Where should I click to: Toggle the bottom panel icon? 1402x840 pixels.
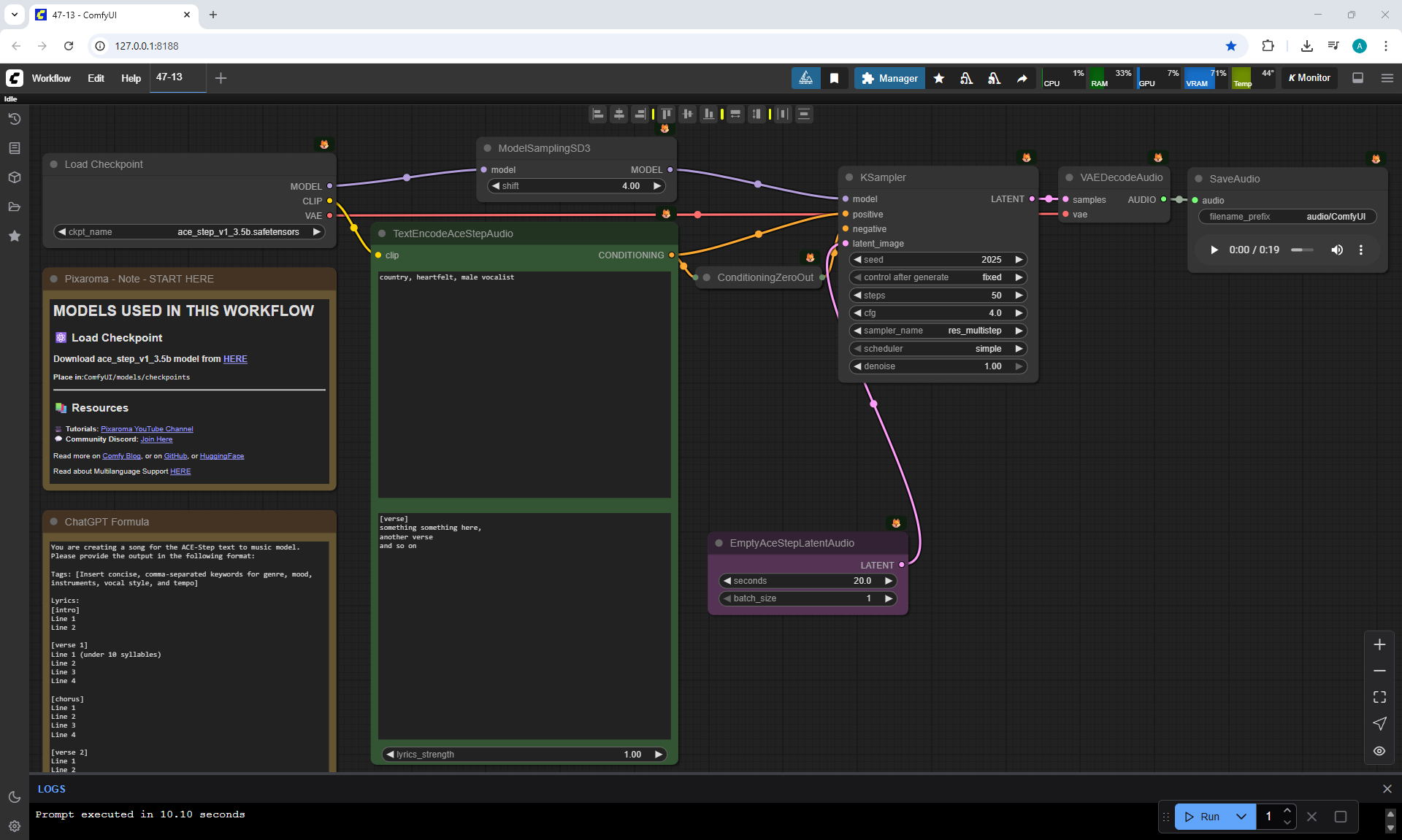[1357, 78]
